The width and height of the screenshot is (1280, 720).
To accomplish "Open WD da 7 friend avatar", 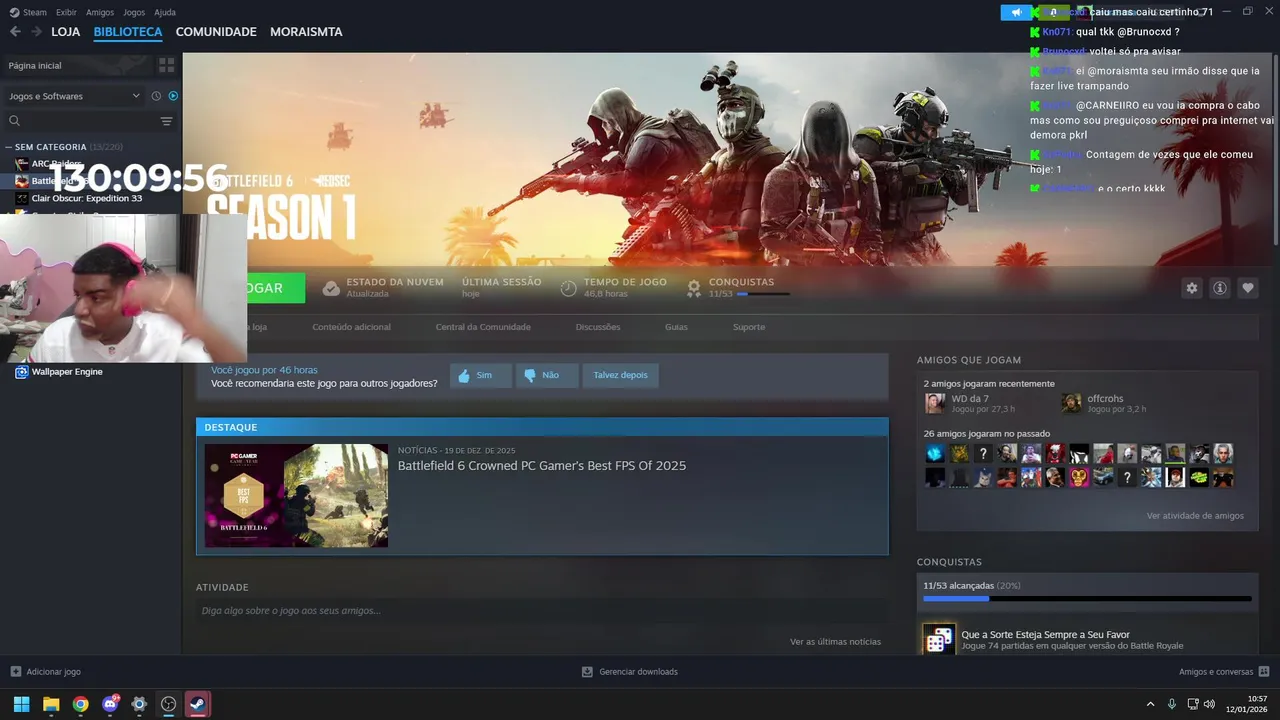I will (x=935, y=403).
